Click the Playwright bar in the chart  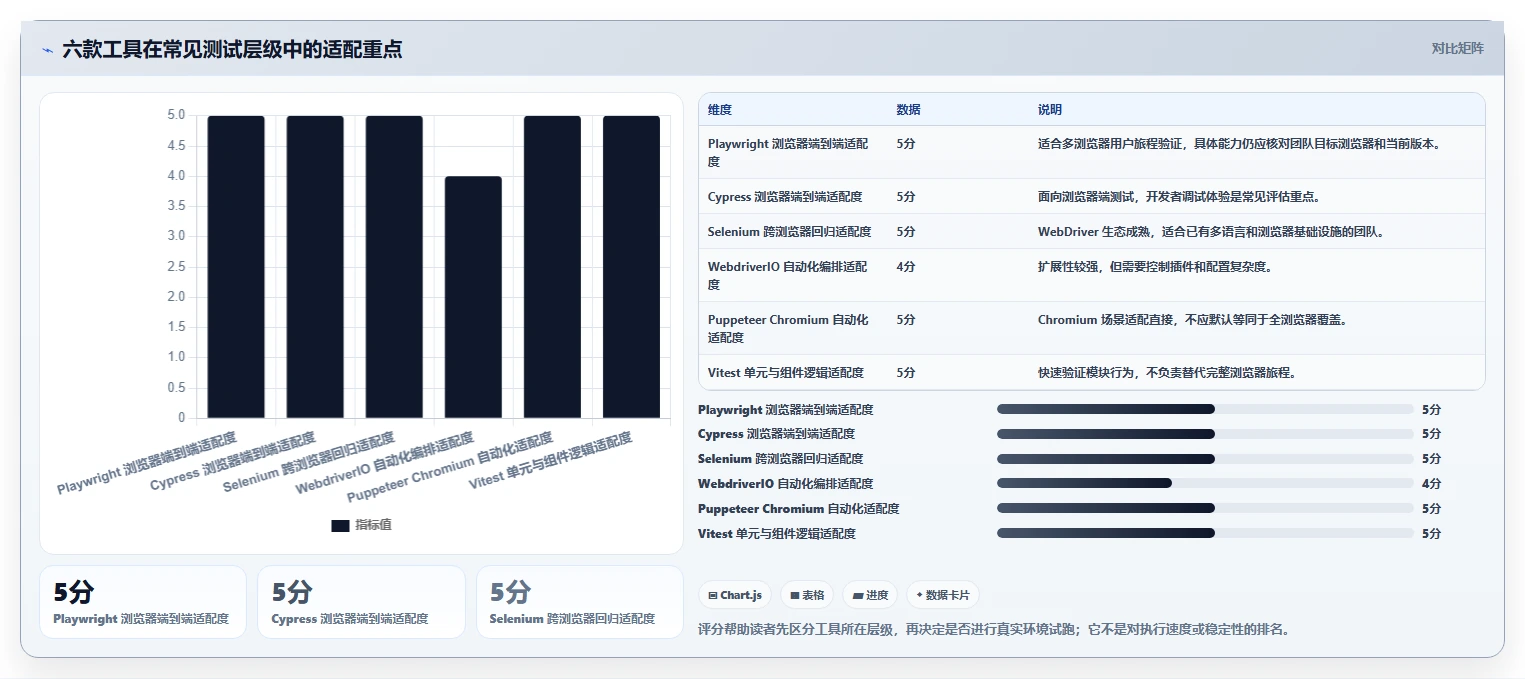236,267
